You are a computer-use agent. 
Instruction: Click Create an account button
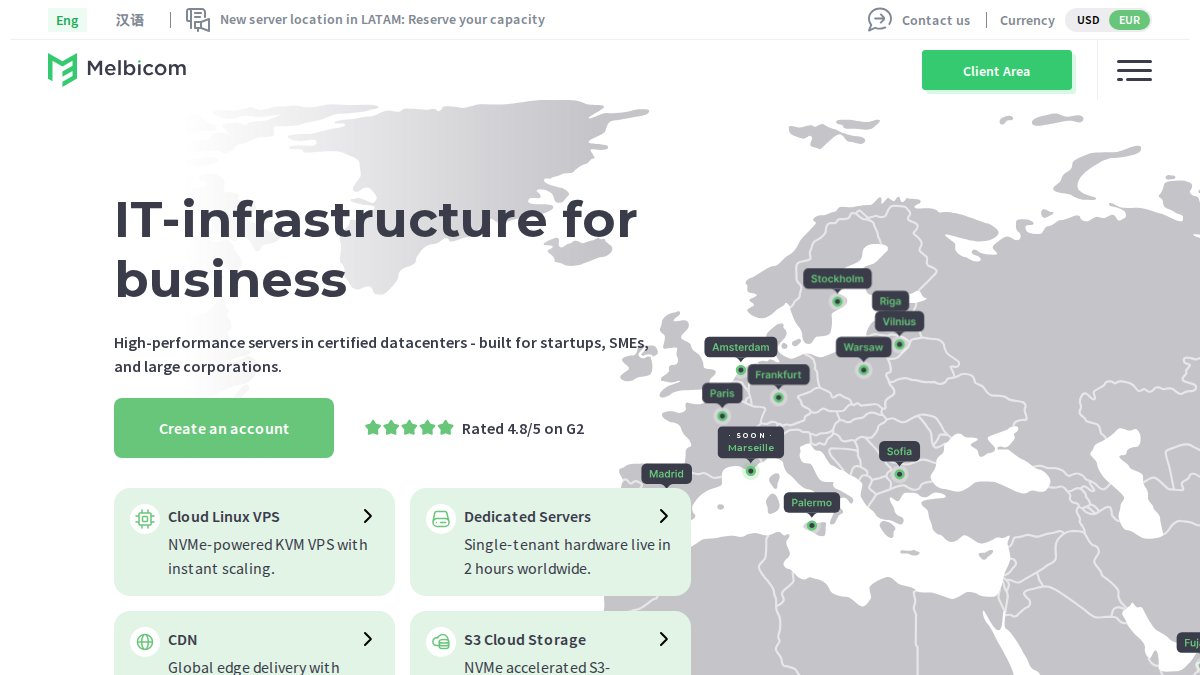224,428
